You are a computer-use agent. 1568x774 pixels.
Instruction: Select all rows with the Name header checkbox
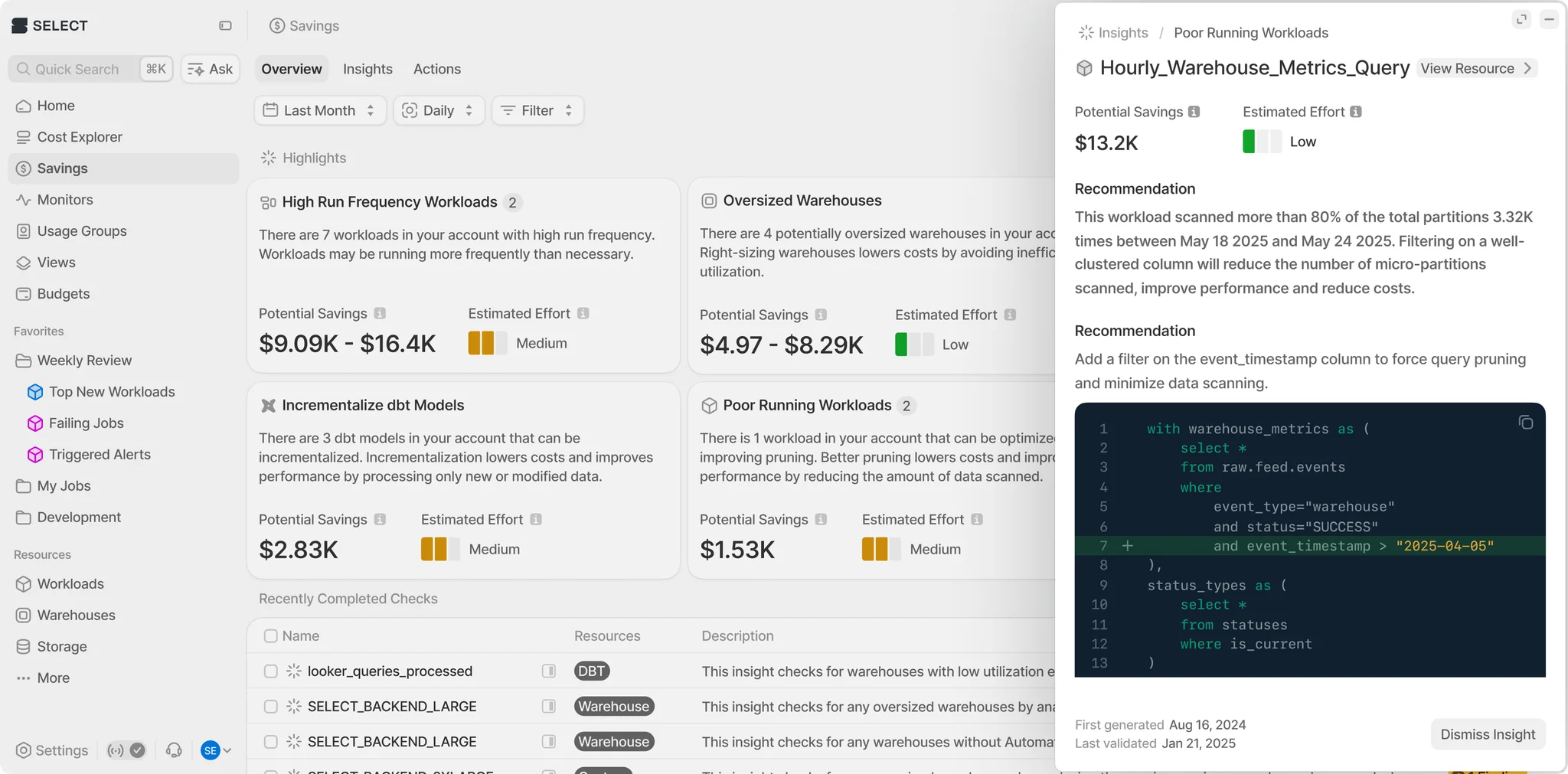270,636
